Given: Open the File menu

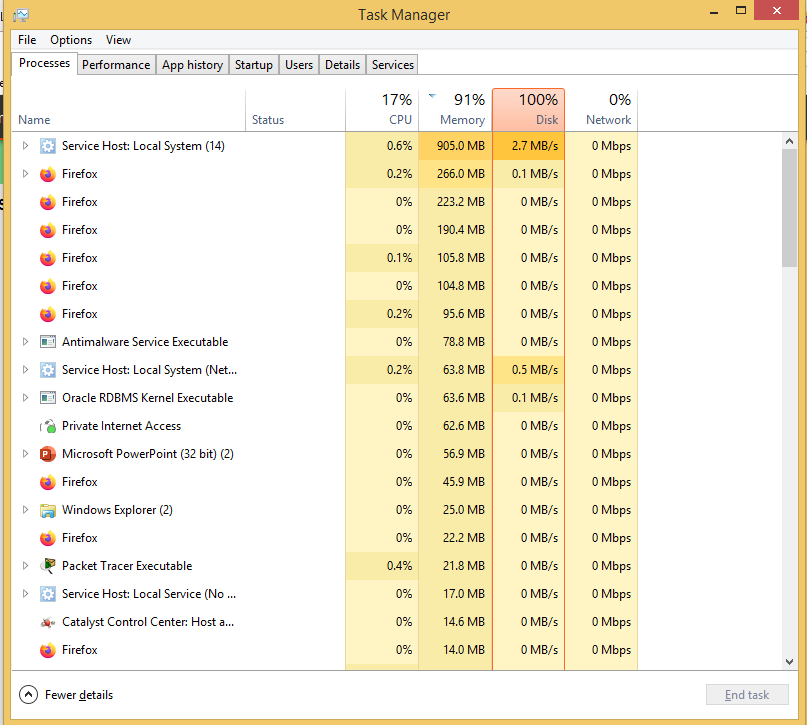Looking at the screenshot, I should 27,40.
